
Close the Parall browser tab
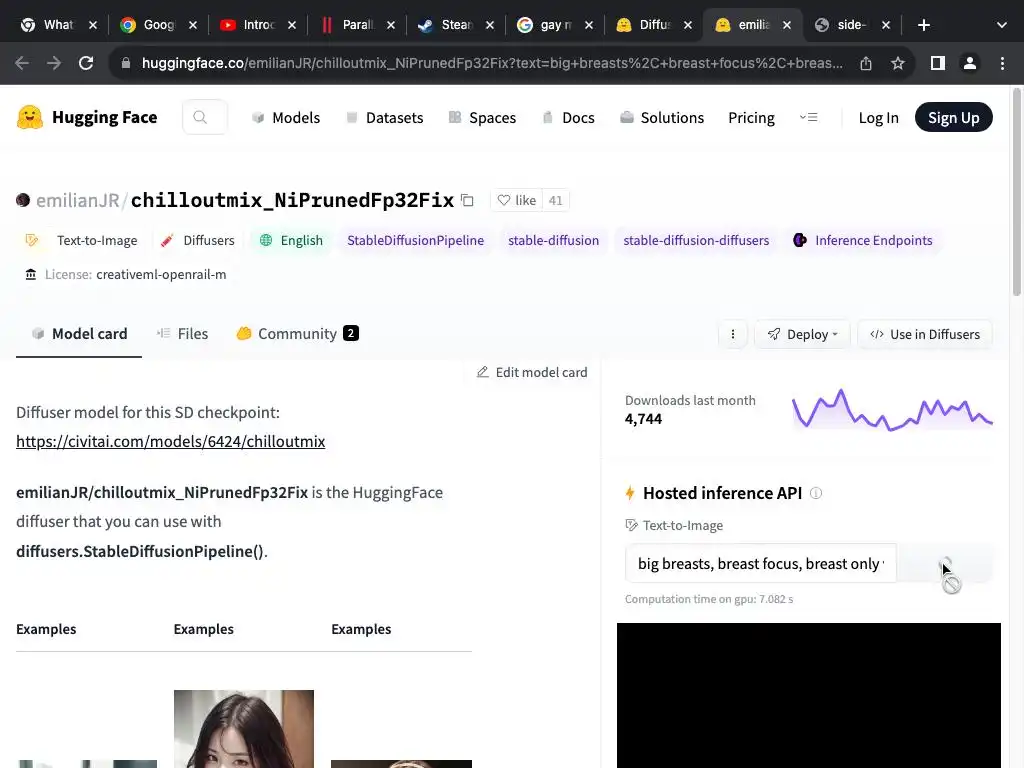point(391,25)
